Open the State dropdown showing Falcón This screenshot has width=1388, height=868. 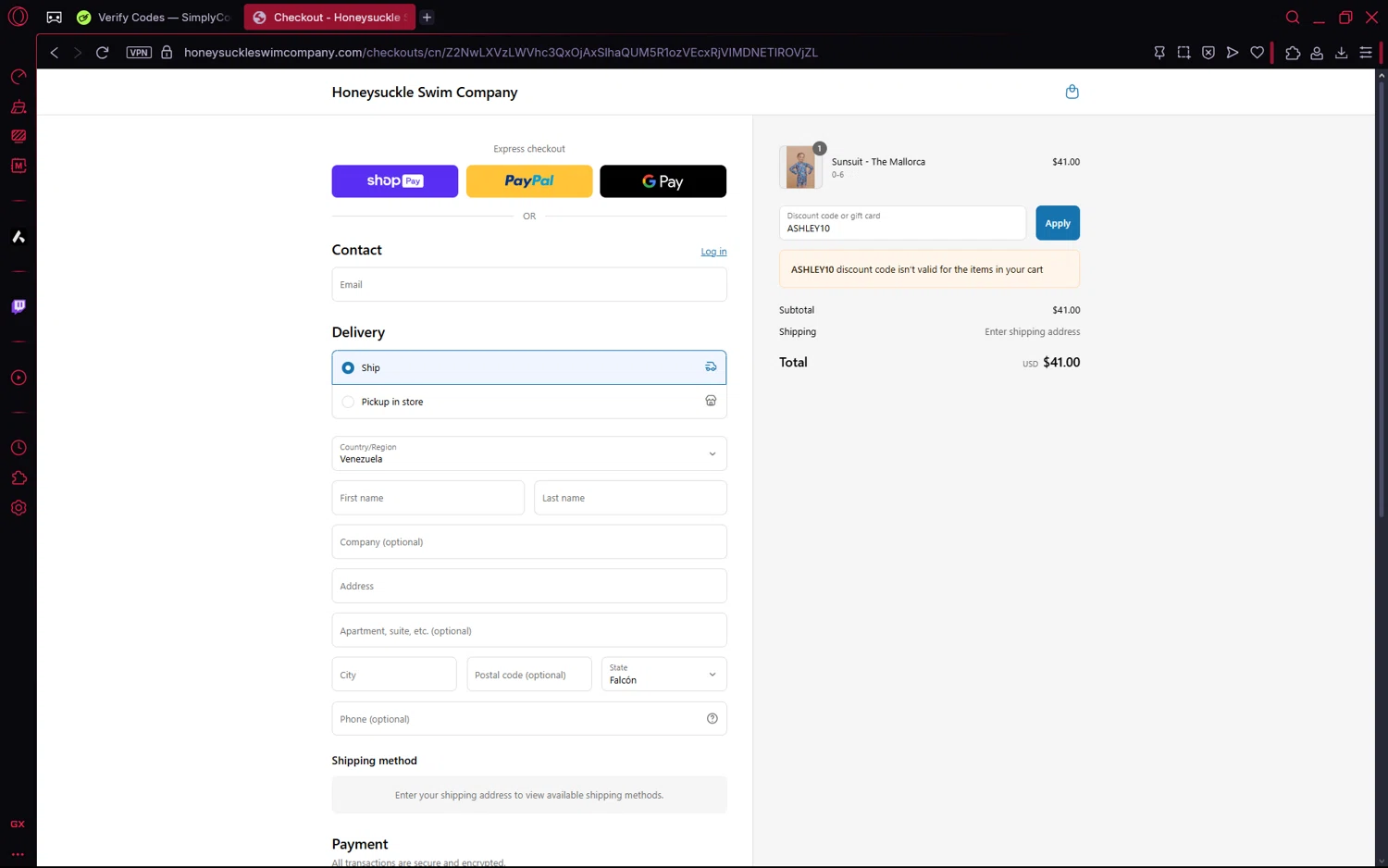tap(663, 674)
